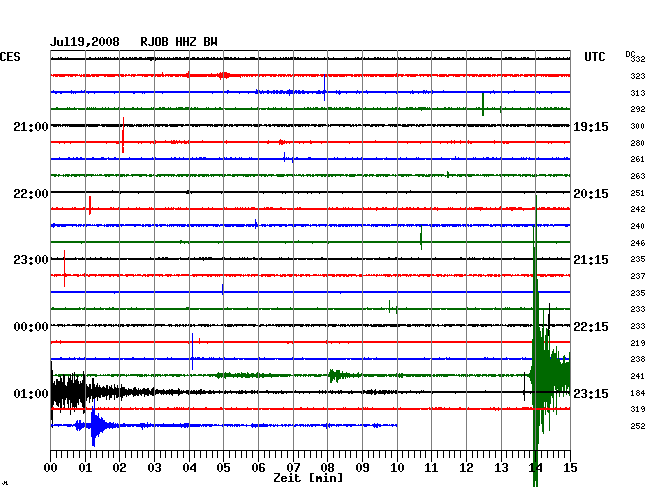The width and height of the screenshot is (650, 494).
Task: Select minute axis tick label 03
Action: pos(154,468)
